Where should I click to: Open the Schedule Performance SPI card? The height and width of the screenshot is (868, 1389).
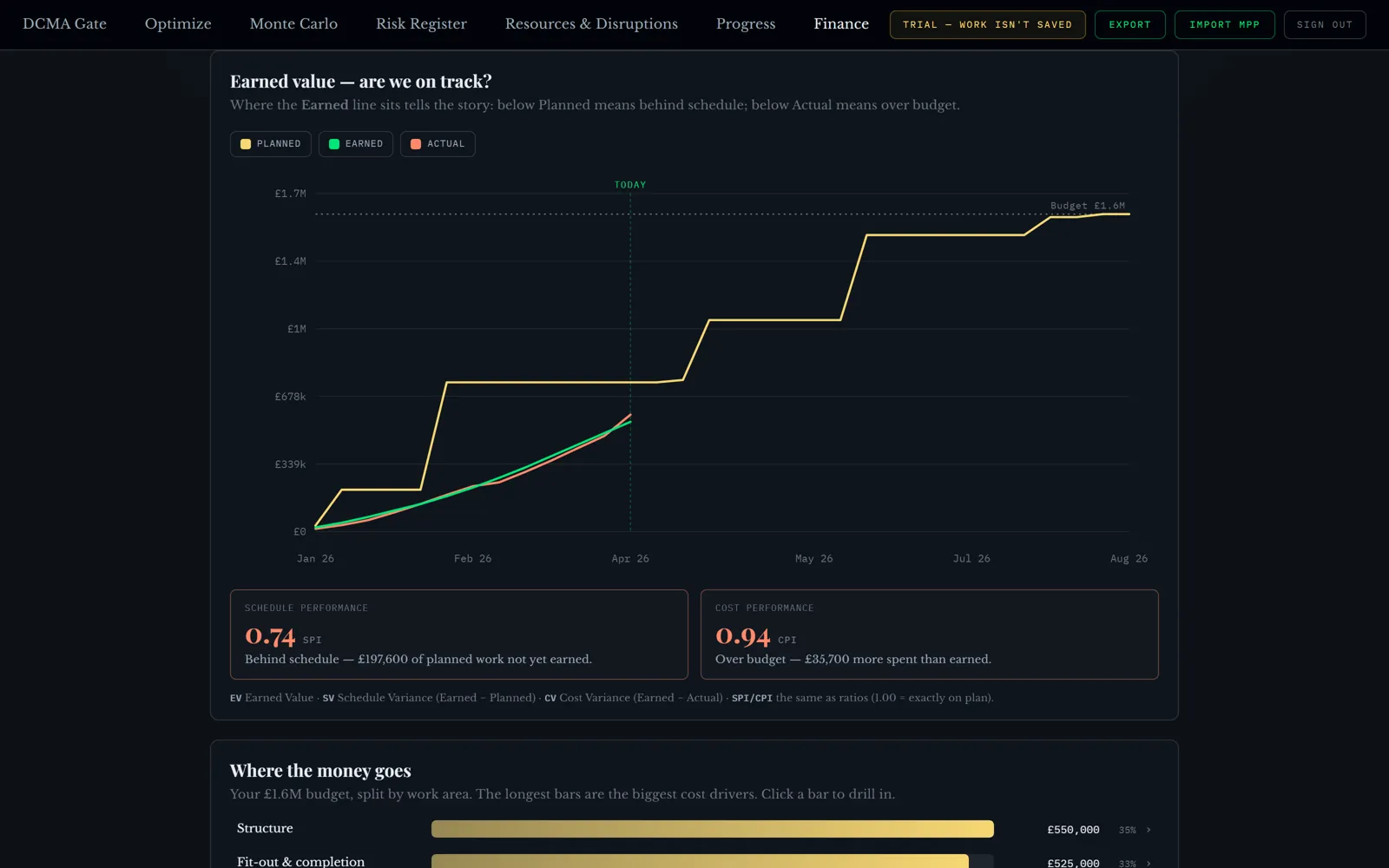tap(458, 635)
